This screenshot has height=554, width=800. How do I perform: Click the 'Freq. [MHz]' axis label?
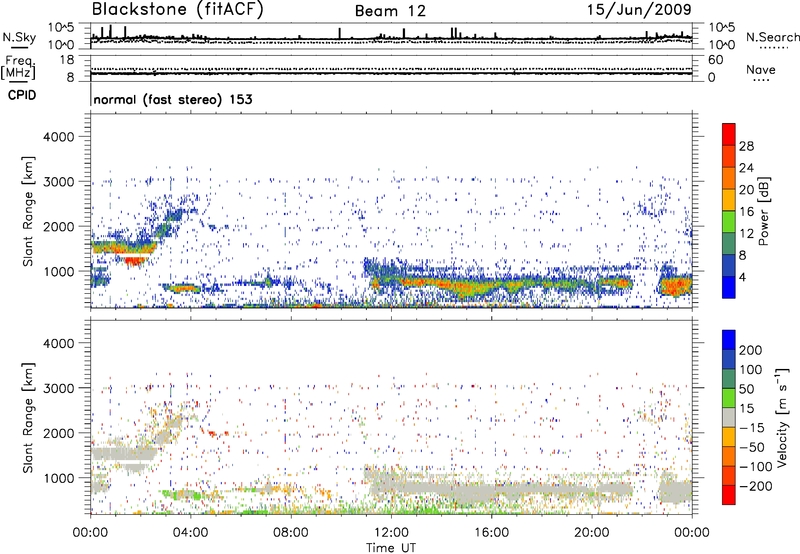coord(18,68)
